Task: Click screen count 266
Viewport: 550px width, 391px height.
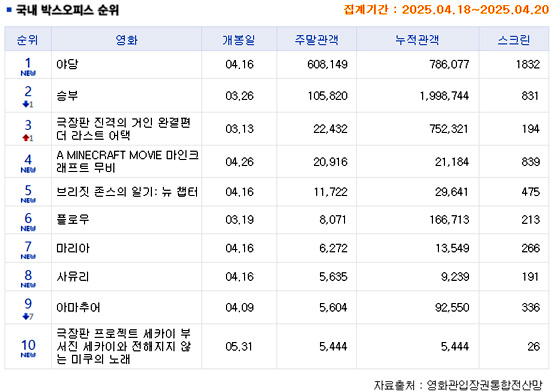Action: pos(530,248)
